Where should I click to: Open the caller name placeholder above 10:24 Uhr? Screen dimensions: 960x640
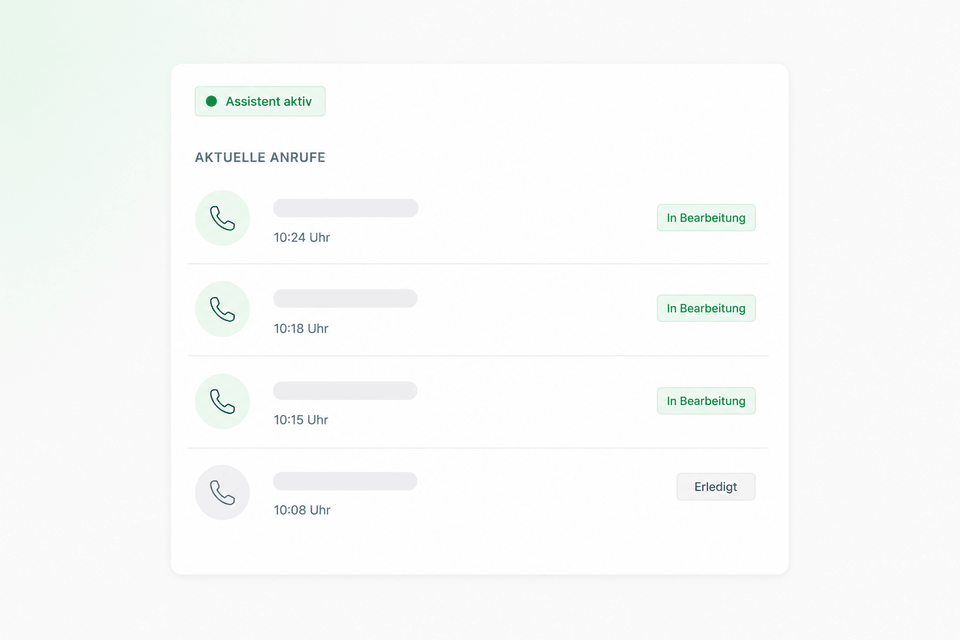tap(346, 208)
